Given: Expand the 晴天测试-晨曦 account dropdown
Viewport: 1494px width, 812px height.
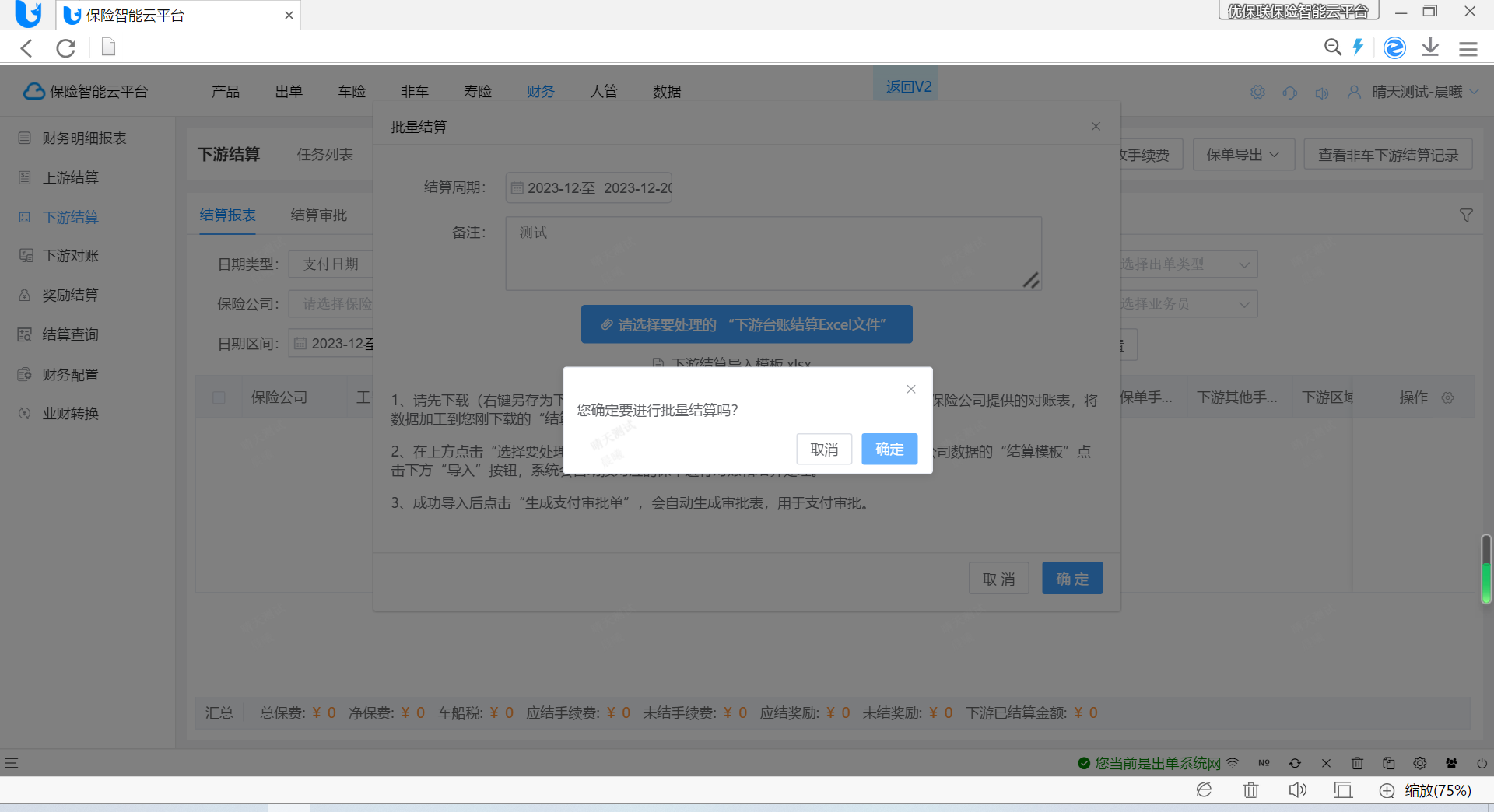Looking at the screenshot, I should pos(1425,92).
